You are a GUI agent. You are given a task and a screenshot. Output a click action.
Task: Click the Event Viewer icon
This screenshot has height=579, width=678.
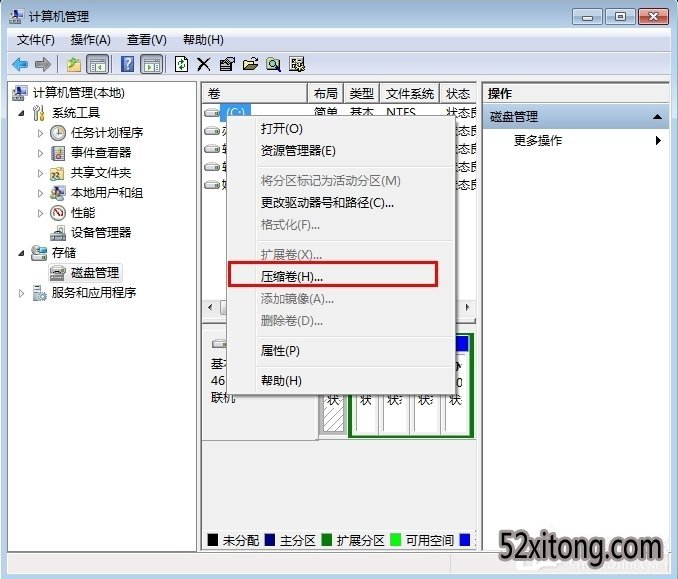tap(58, 153)
